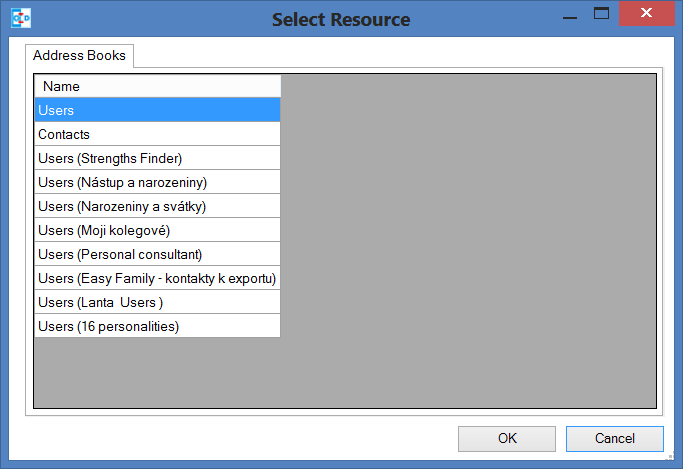The image size is (683, 469).
Task: Select the Contacts address book
Action: point(157,134)
